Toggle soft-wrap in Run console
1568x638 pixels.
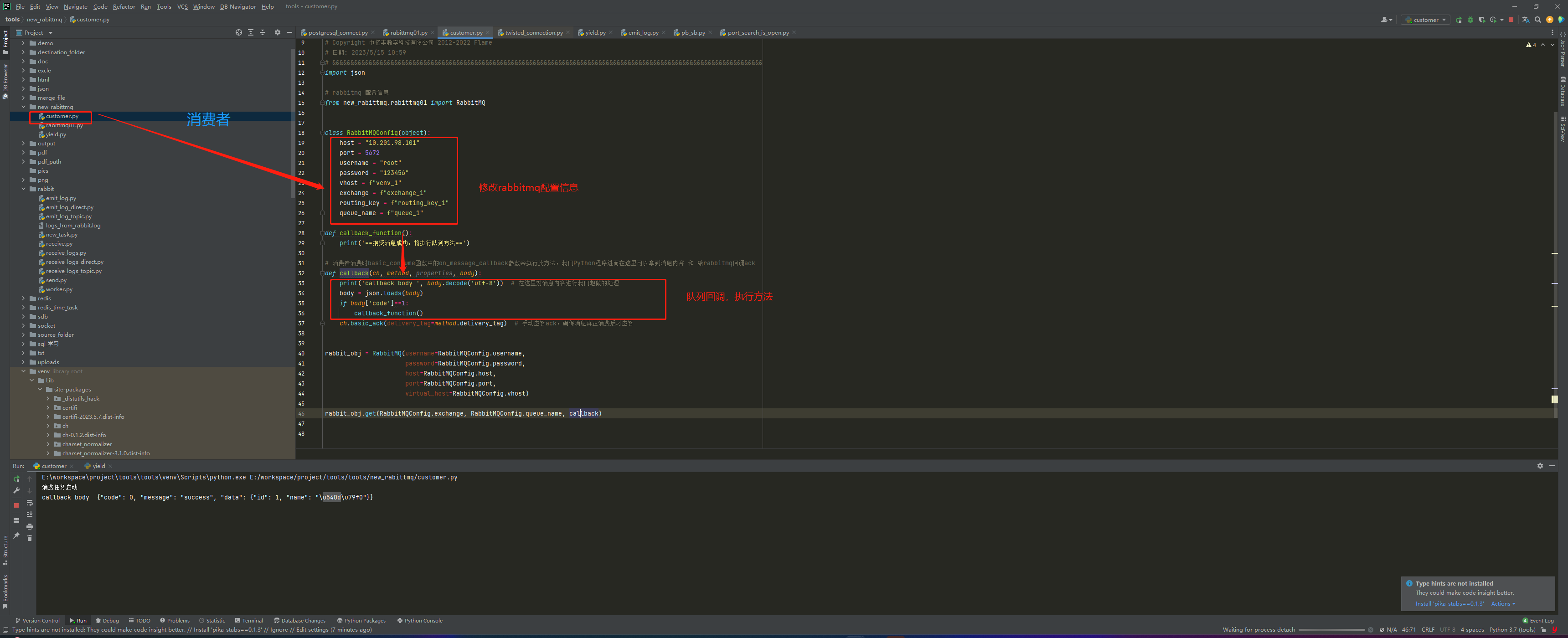[29, 503]
